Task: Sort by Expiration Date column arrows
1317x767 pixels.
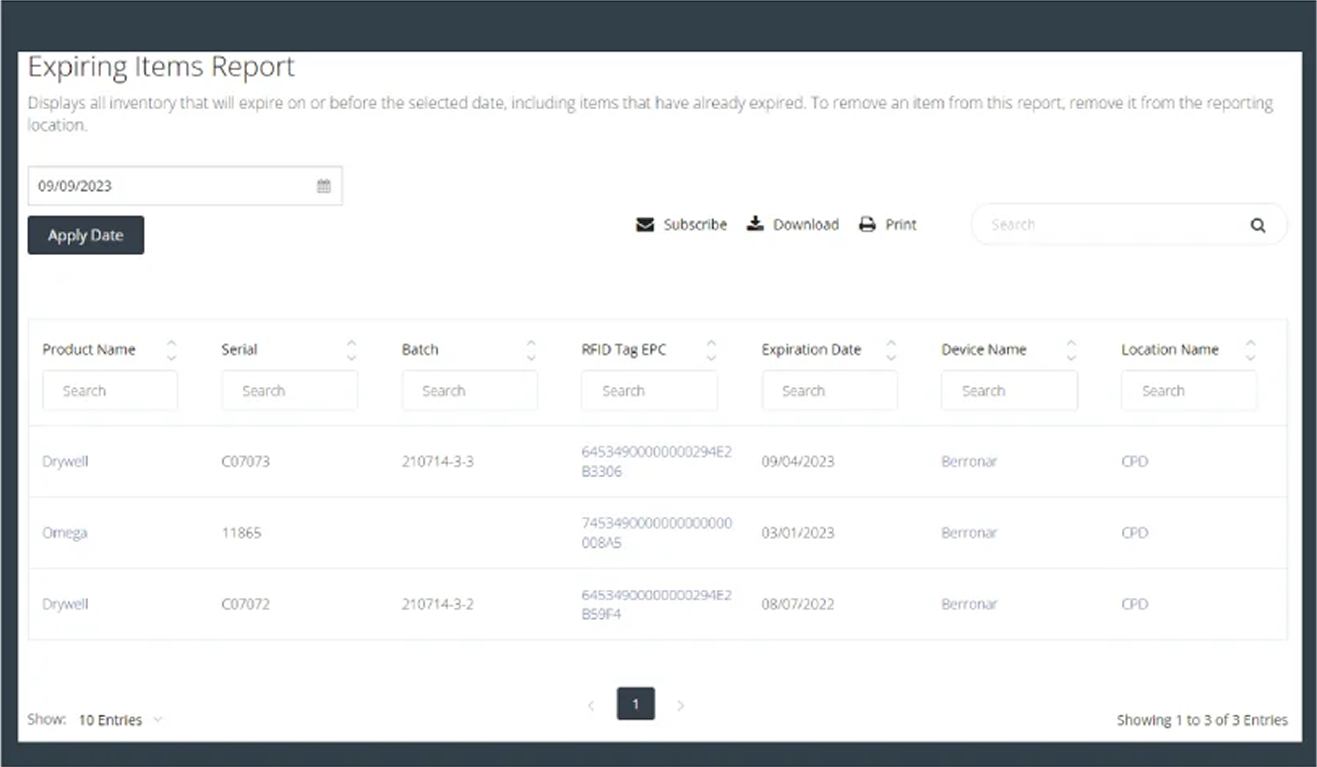Action: click(891, 350)
